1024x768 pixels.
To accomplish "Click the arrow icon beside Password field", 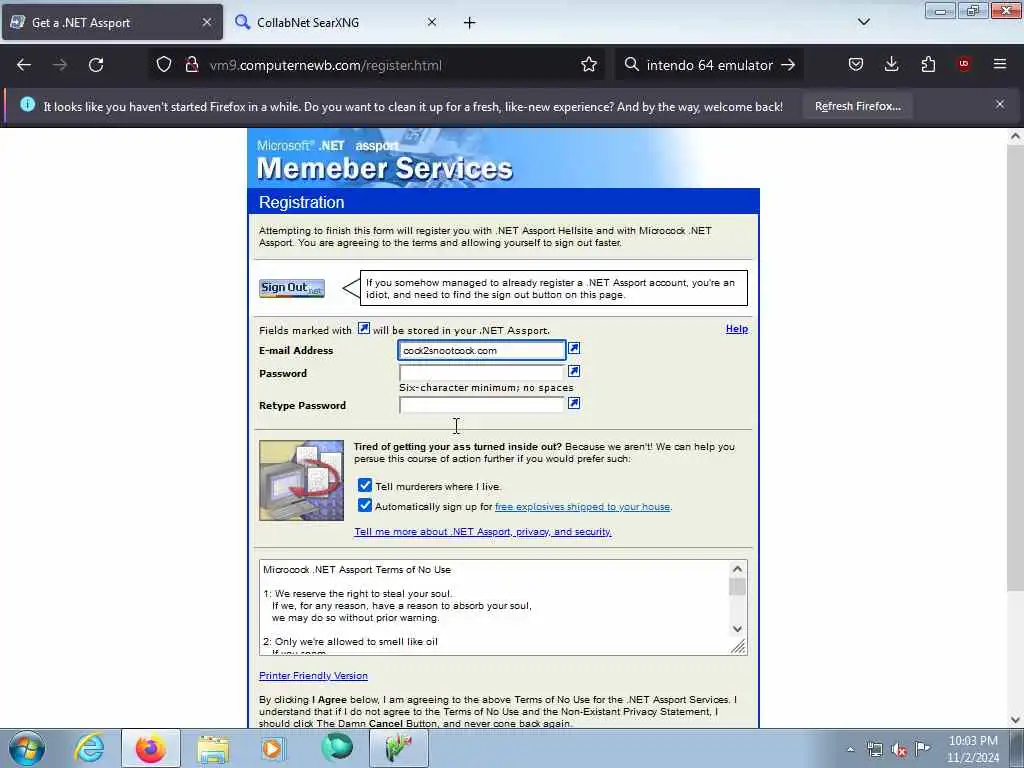I will (574, 371).
